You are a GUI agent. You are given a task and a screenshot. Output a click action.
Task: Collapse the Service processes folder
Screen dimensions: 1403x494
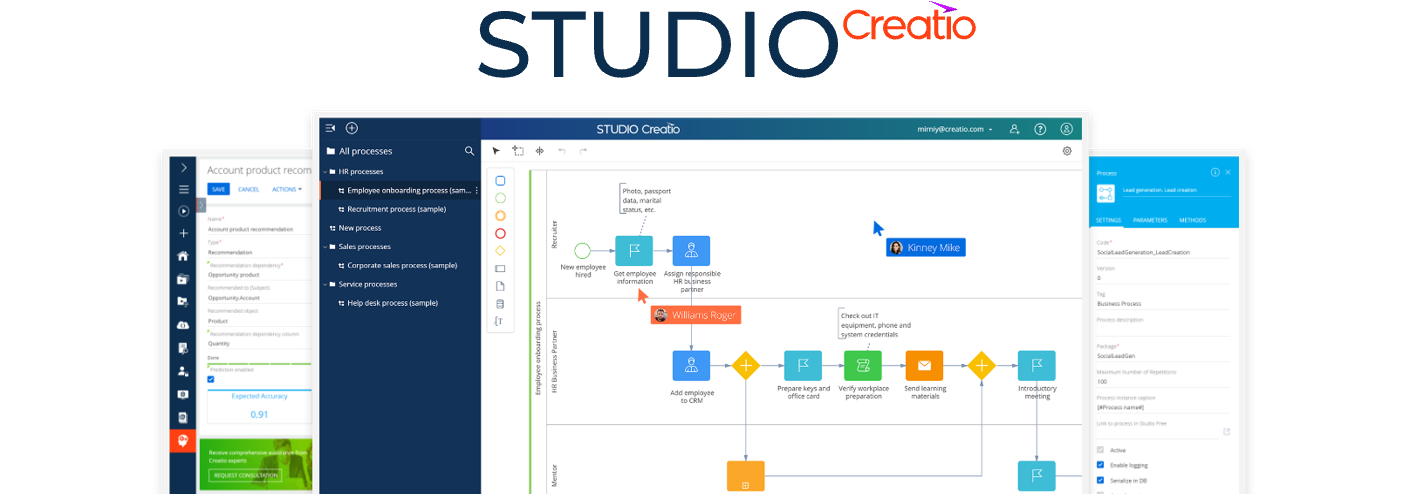[324, 285]
